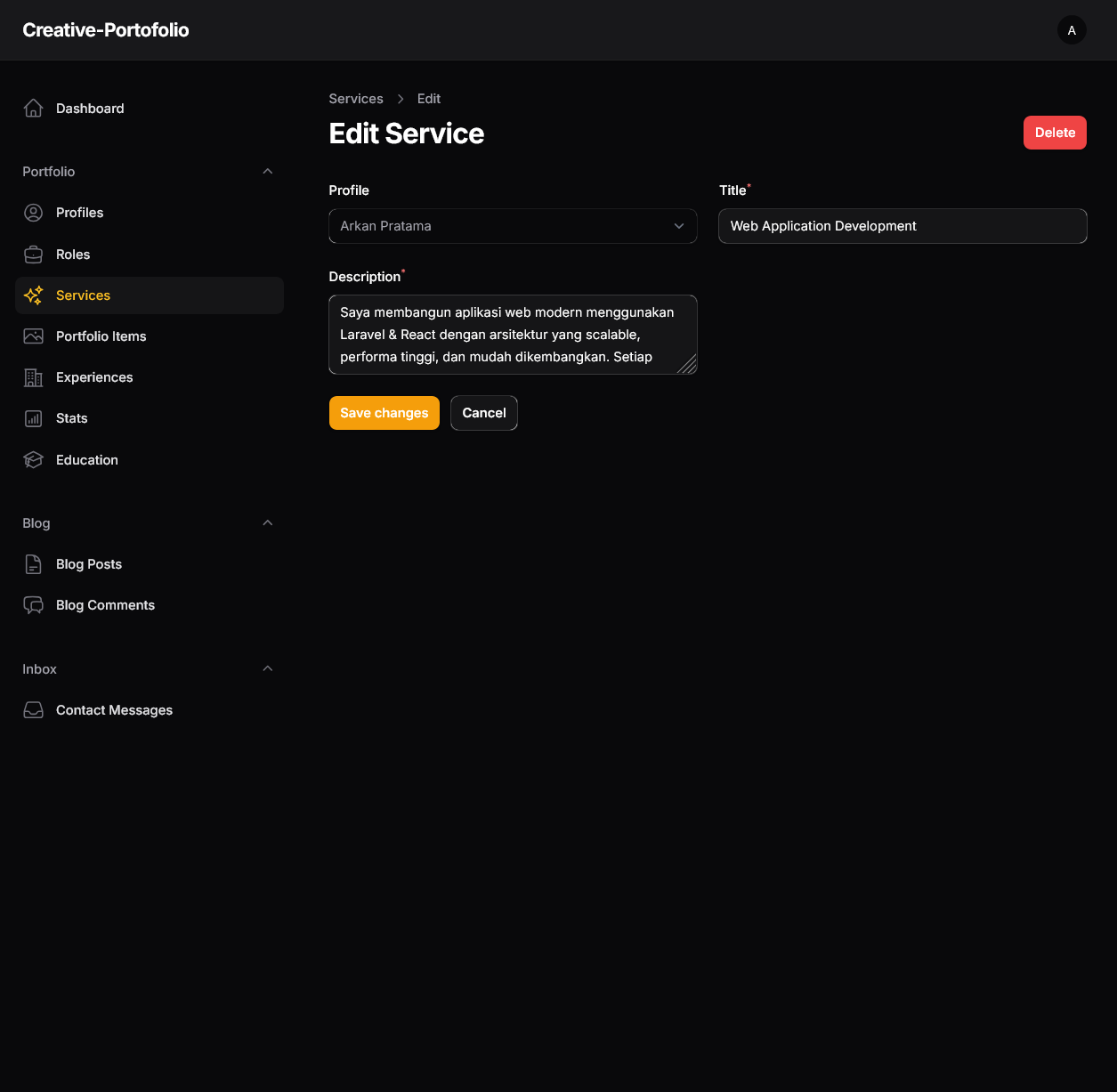Open the Blog Posts page
Image resolution: width=1117 pixels, height=1092 pixels.
(89, 563)
